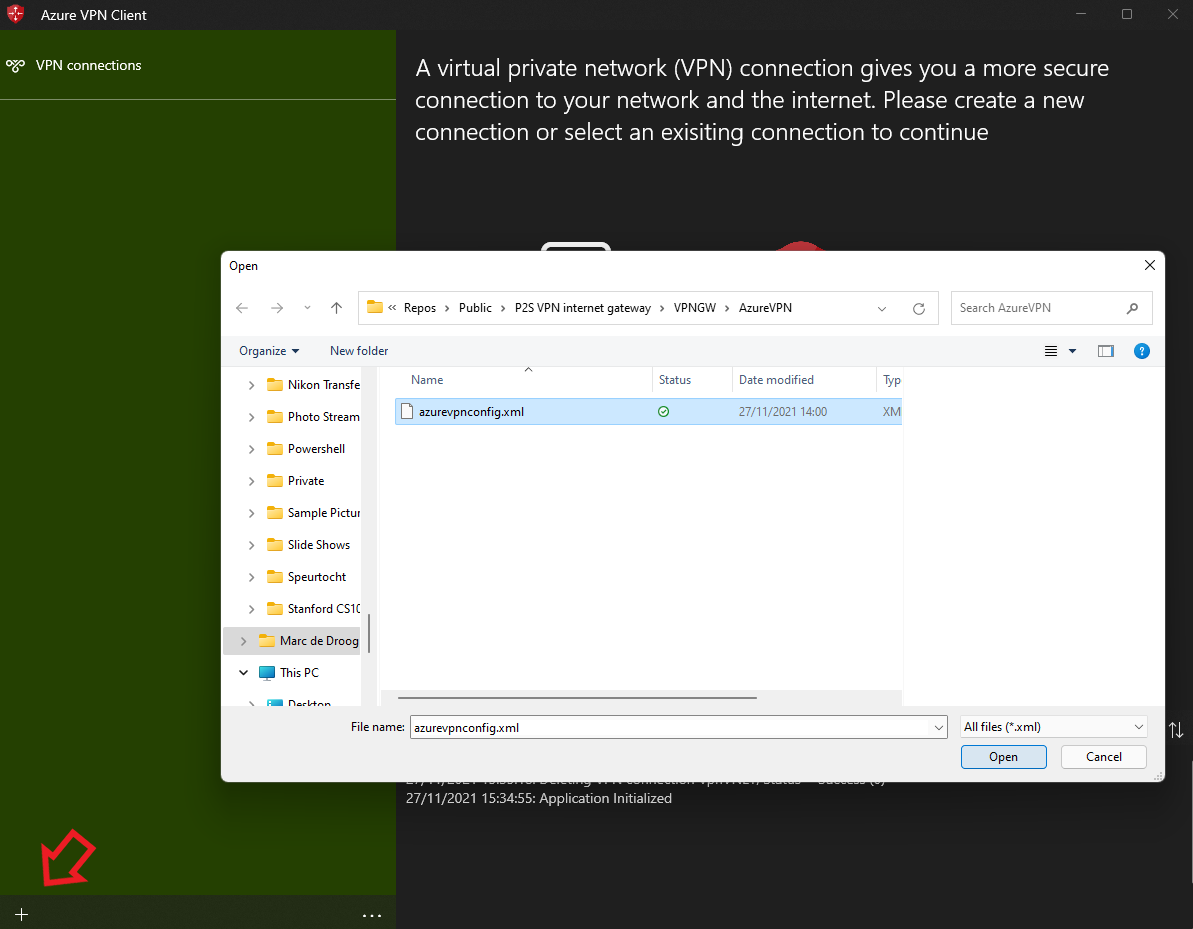Open the File name dropdown arrow
Screen dimensions: 1193x929
coord(938,727)
